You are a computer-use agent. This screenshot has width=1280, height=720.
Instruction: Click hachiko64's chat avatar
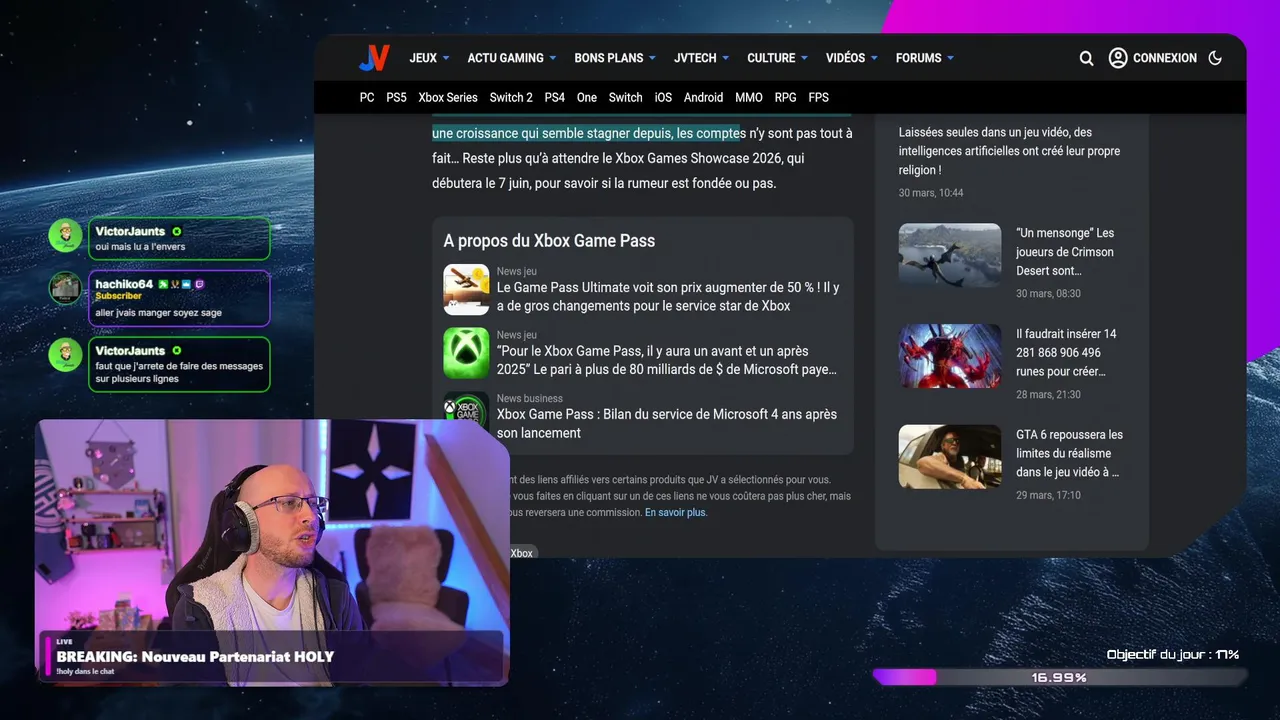point(66,289)
